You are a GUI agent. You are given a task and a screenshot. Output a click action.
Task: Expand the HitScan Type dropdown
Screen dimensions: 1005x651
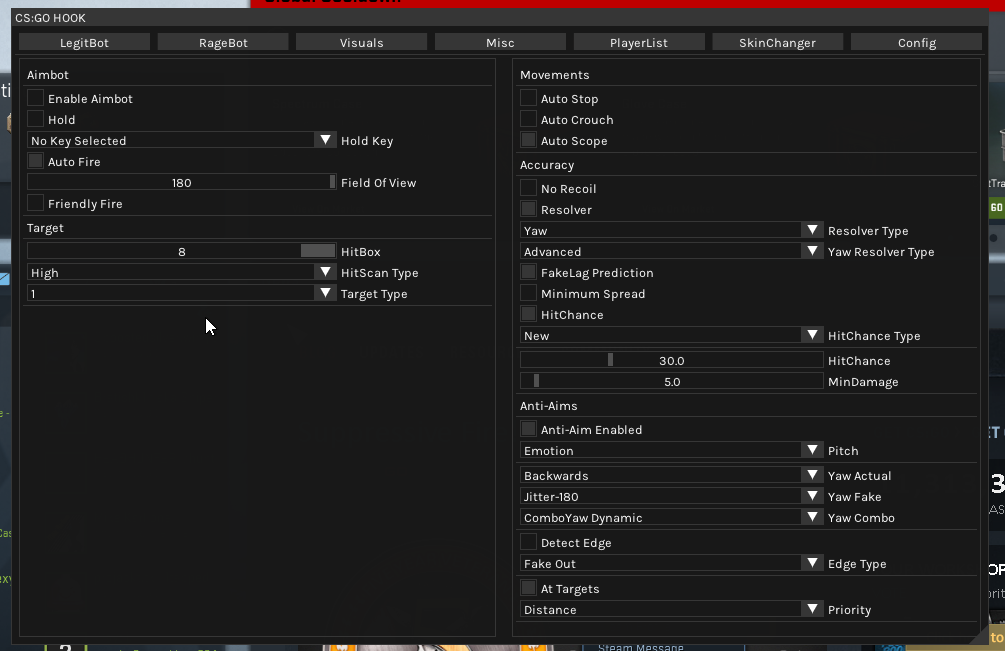pos(181,273)
